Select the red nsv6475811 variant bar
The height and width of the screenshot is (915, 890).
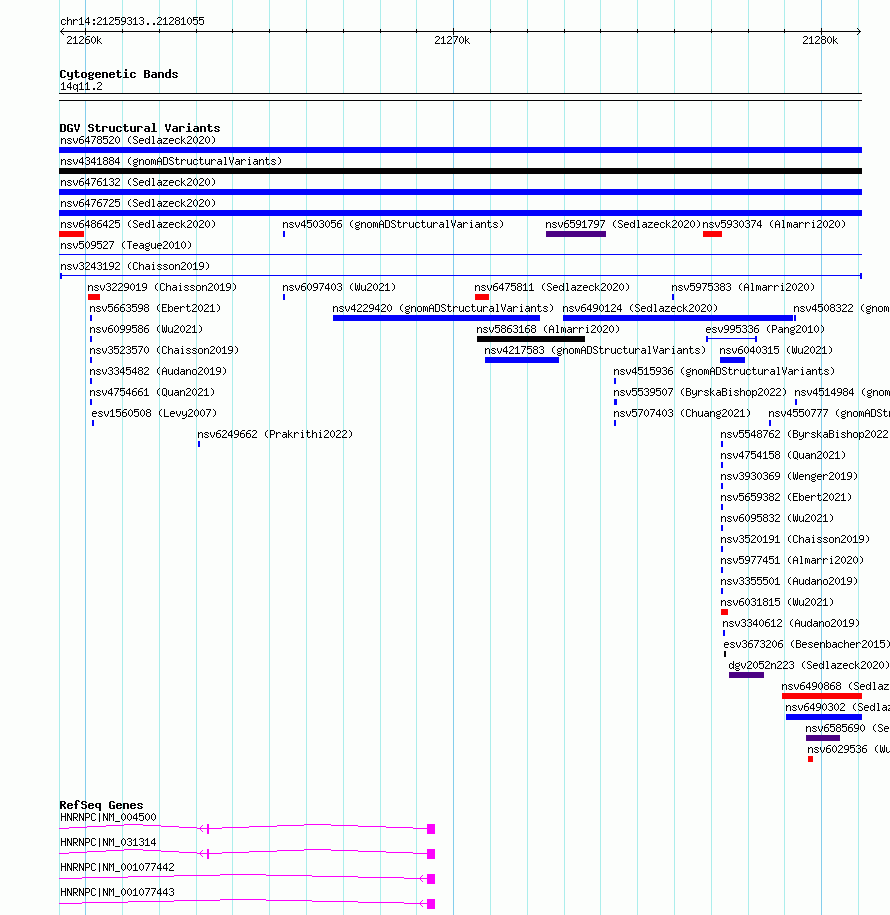482,297
